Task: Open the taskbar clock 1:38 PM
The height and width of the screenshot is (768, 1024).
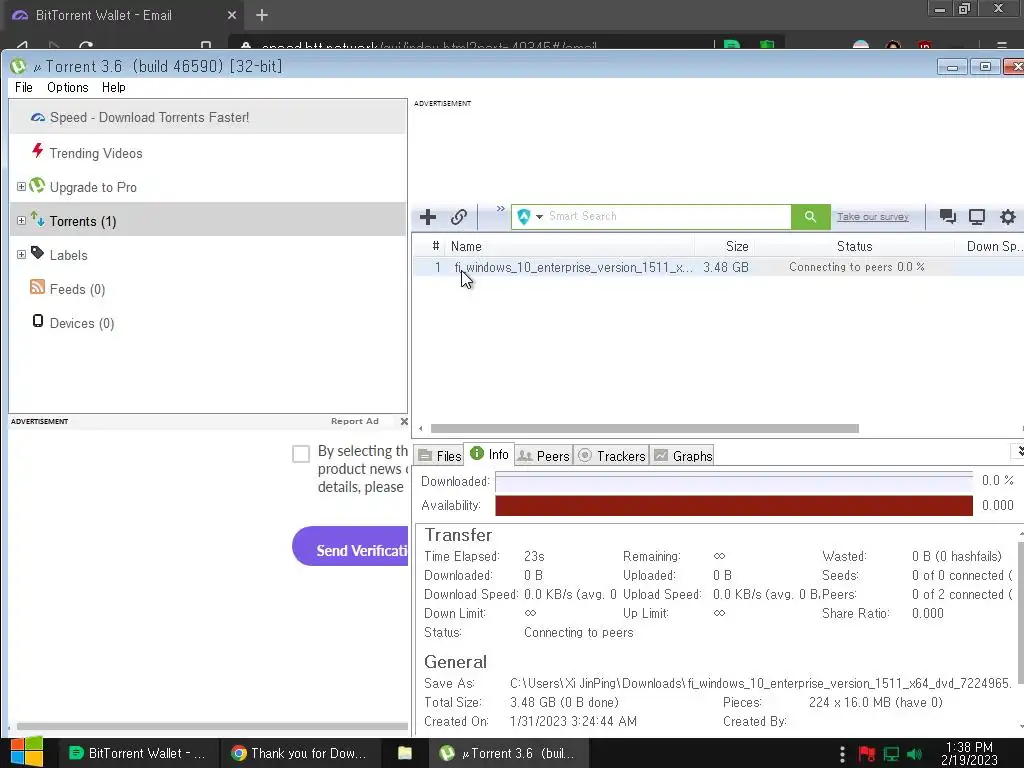Action: tap(969, 753)
